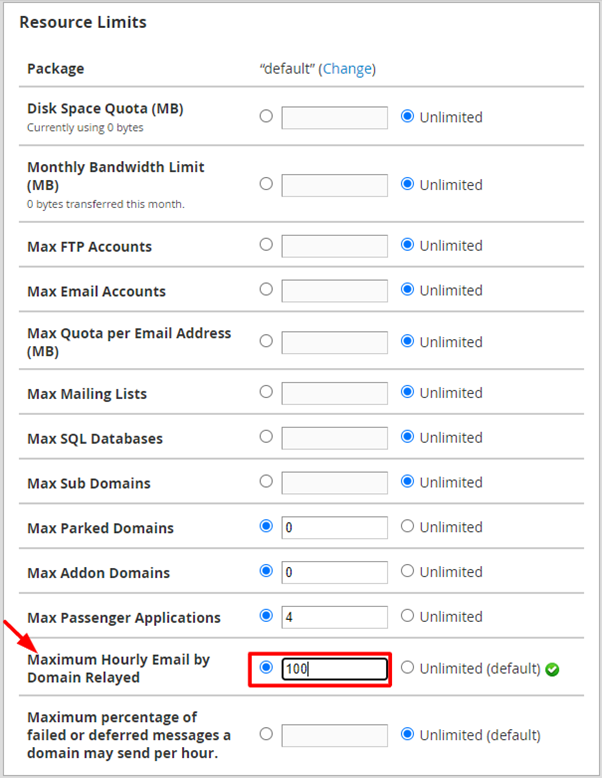Select custom limit radio for Max Sub Domains

[266, 482]
